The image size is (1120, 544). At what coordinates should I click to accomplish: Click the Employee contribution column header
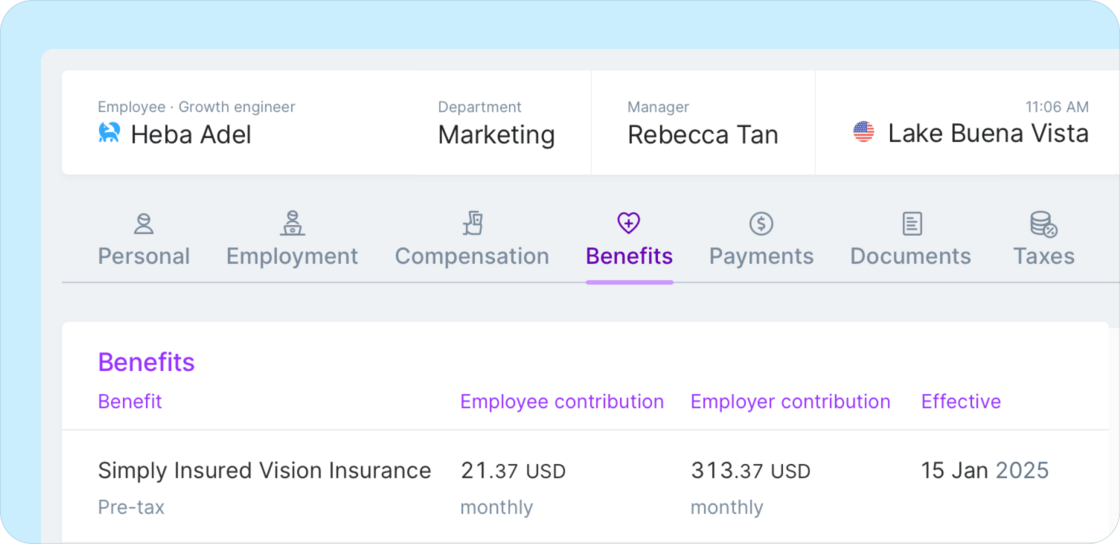[x=562, y=401]
